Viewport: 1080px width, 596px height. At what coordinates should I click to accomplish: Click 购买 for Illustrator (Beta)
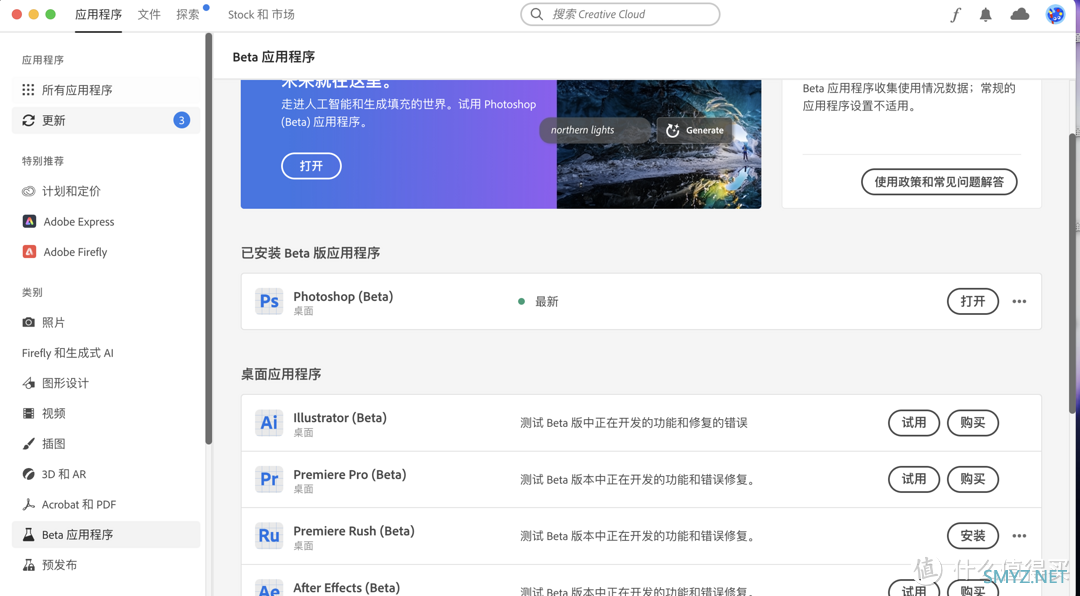click(973, 422)
